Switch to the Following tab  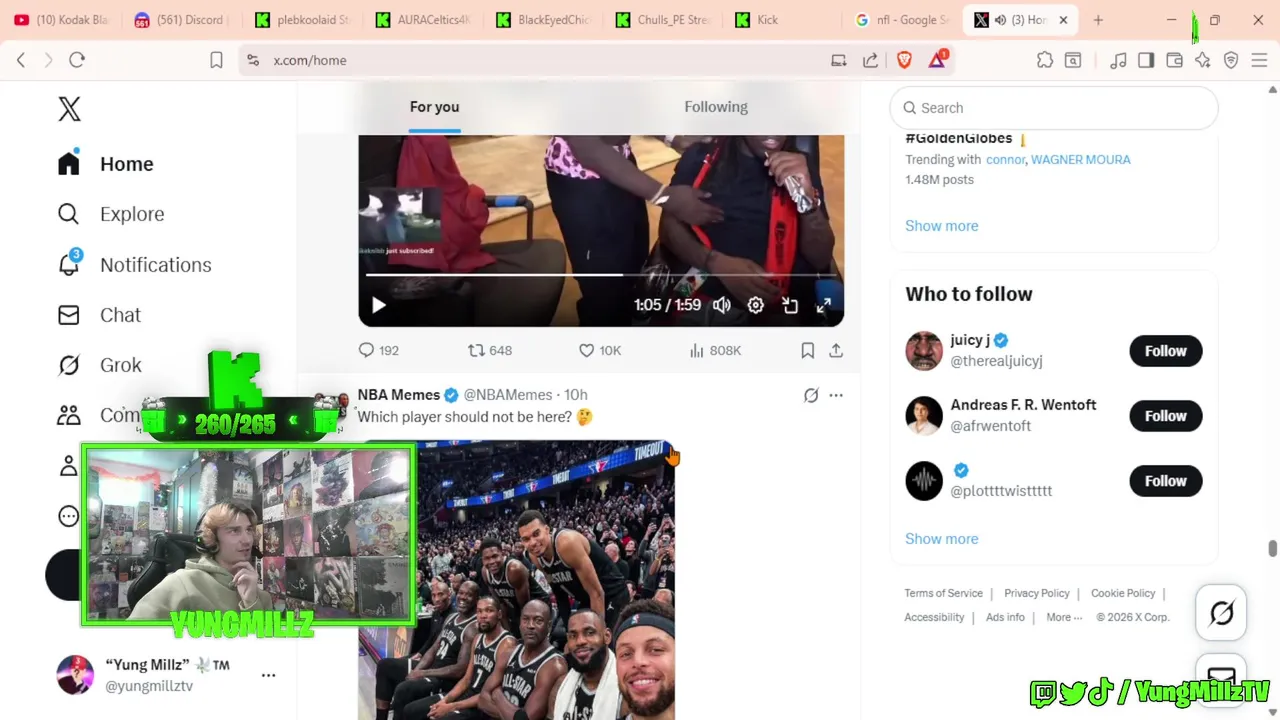[x=716, y=107]
